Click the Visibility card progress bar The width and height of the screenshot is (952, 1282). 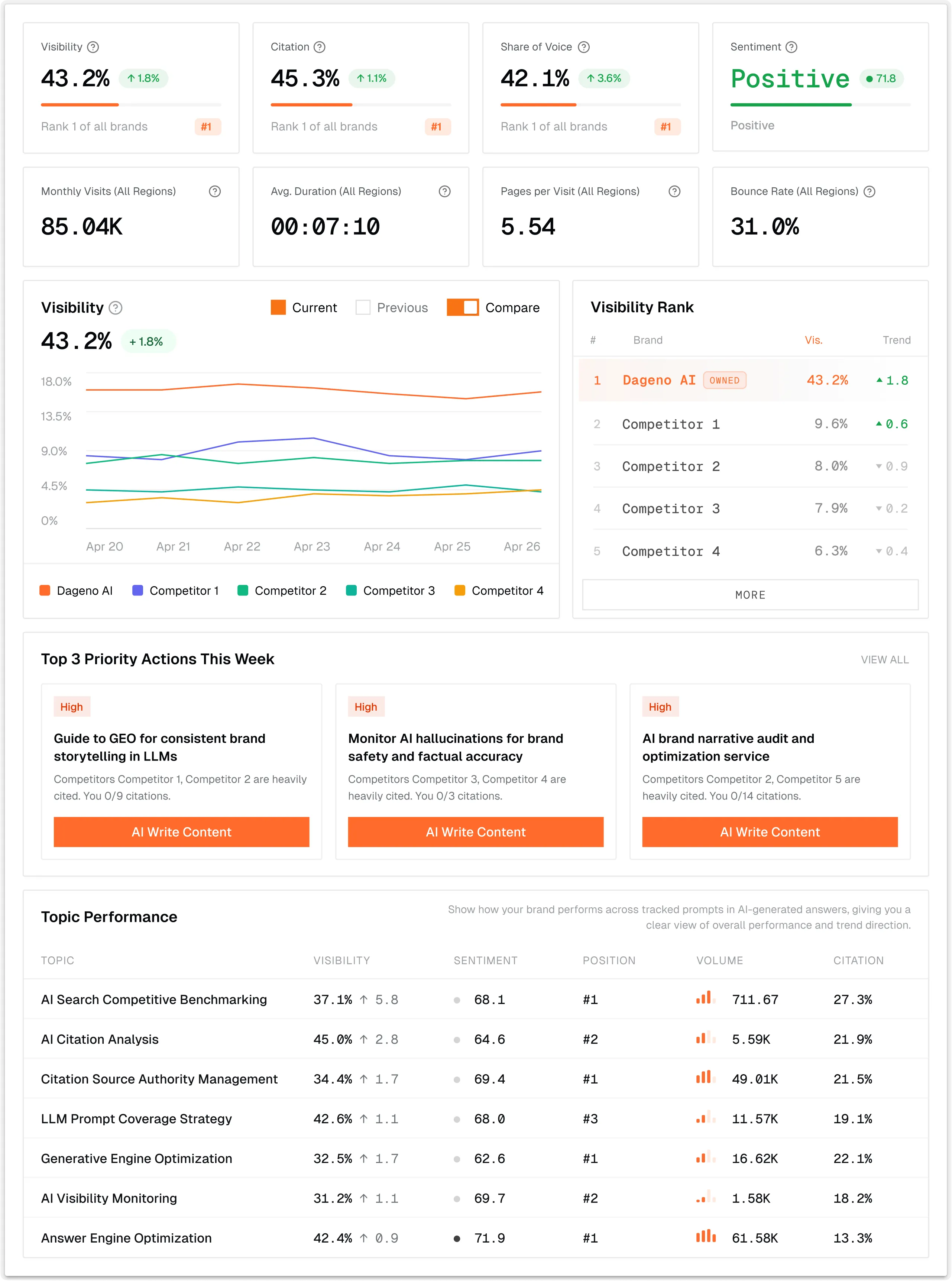tap(131, 105)
